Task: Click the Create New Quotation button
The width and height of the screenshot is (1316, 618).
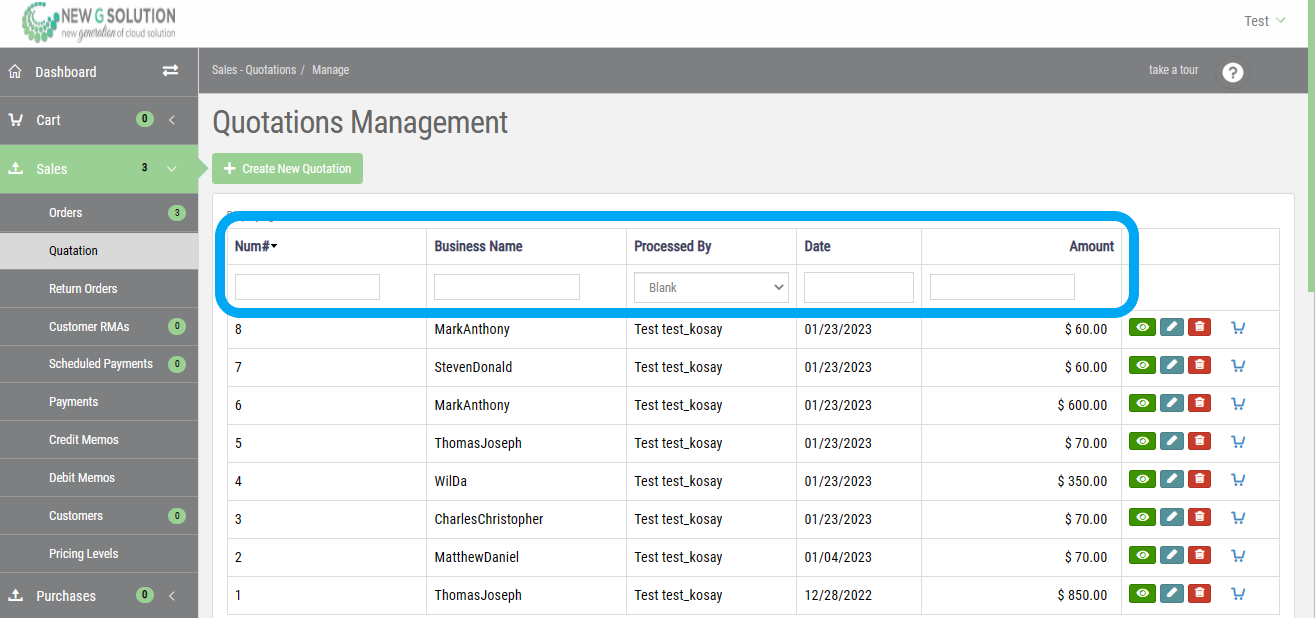Action: pyautogui.click(x=287, y=169)
